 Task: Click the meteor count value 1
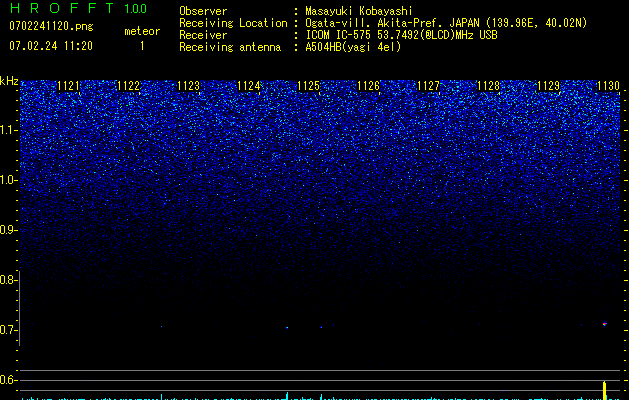click(x=142, y=46)
